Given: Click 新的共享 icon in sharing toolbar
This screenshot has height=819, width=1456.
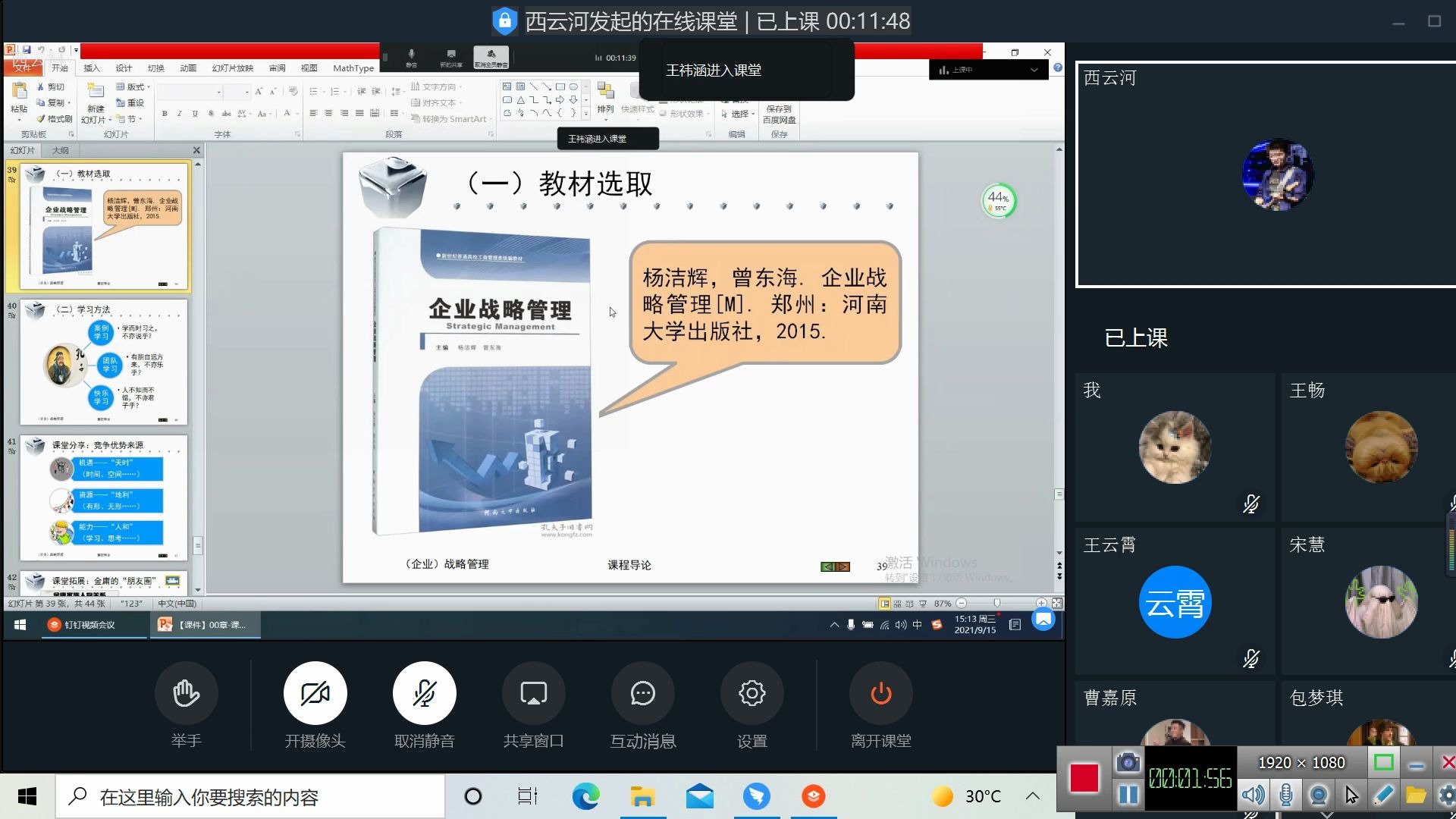Looking at the screenshot, I should [451, 57].
